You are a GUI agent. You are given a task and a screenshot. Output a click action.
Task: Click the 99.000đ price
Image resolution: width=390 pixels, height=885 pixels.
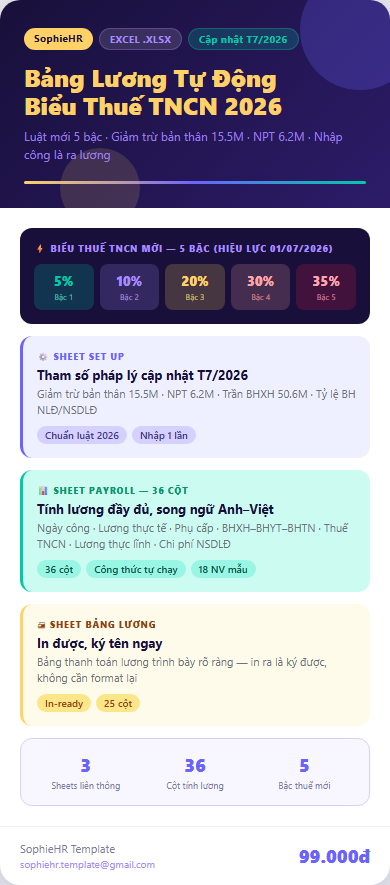tap(334, 856)
